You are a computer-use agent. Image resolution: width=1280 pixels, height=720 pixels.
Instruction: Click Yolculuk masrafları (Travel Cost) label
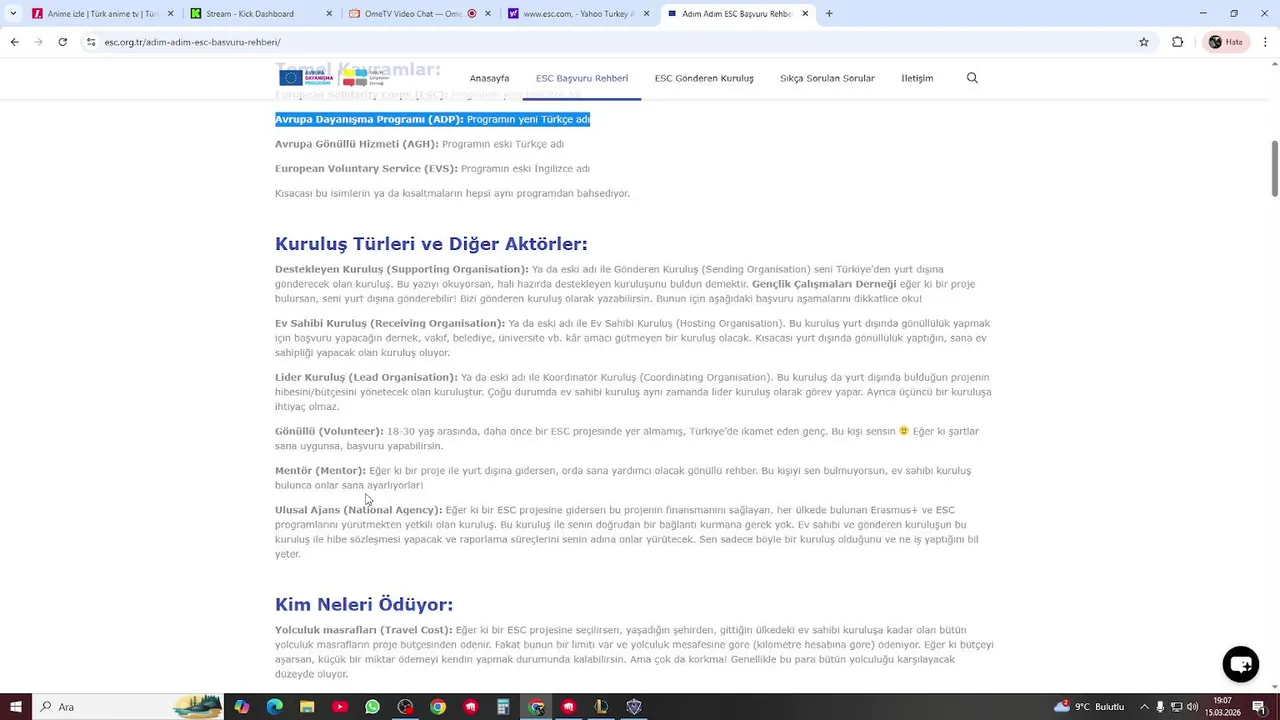363,630
